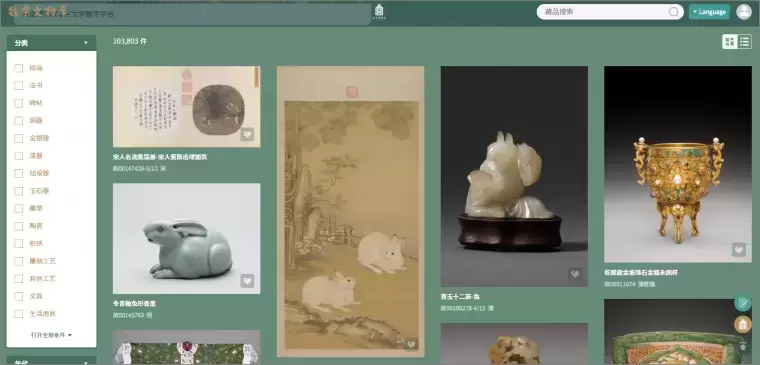Favorite the 青玉十二辰-兔 jade rabbit with the heart icon
This screenshot has width=760, height=365.
(x=575, y=274)
